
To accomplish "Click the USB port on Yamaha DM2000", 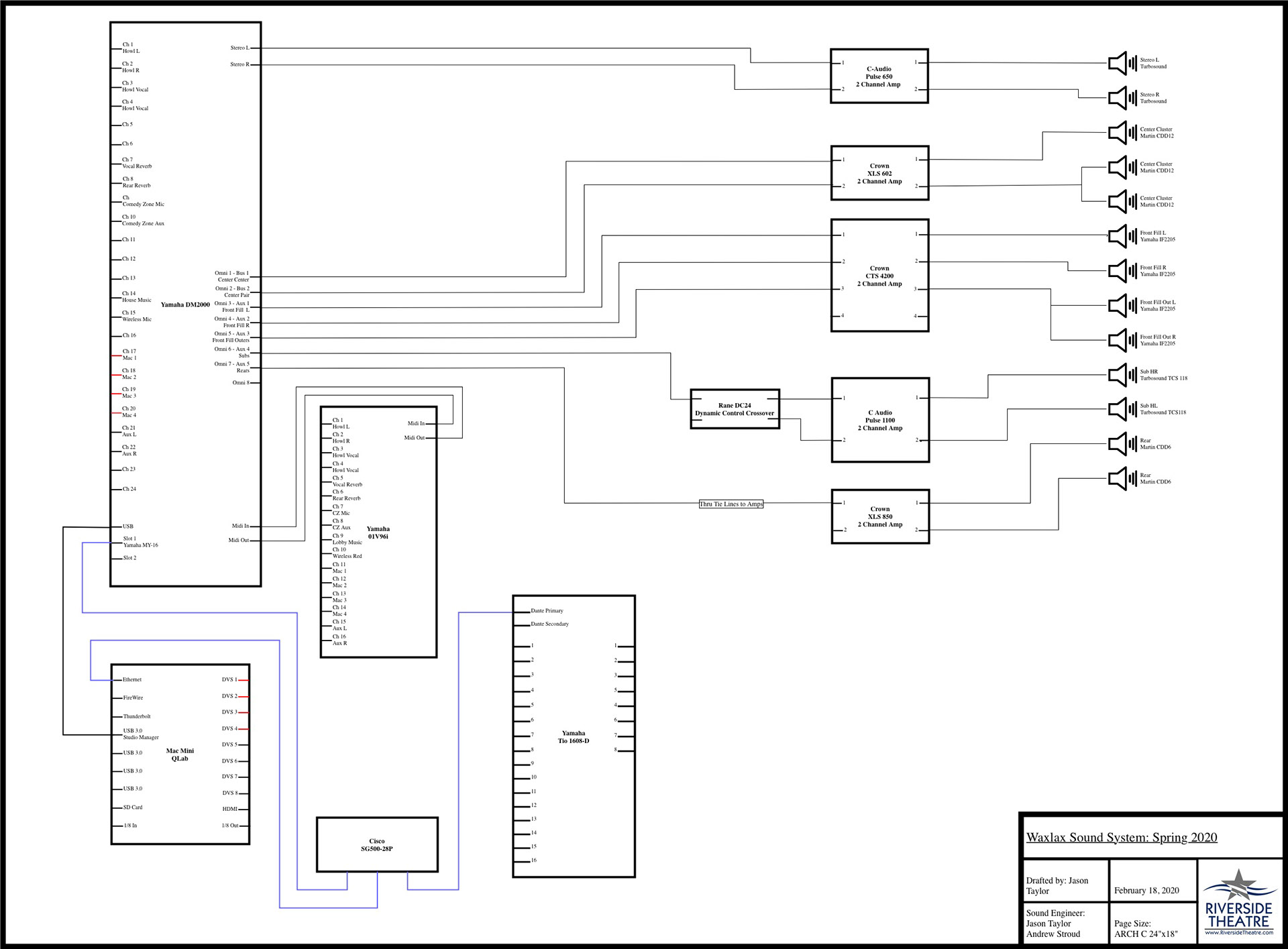I will point(128,526).
